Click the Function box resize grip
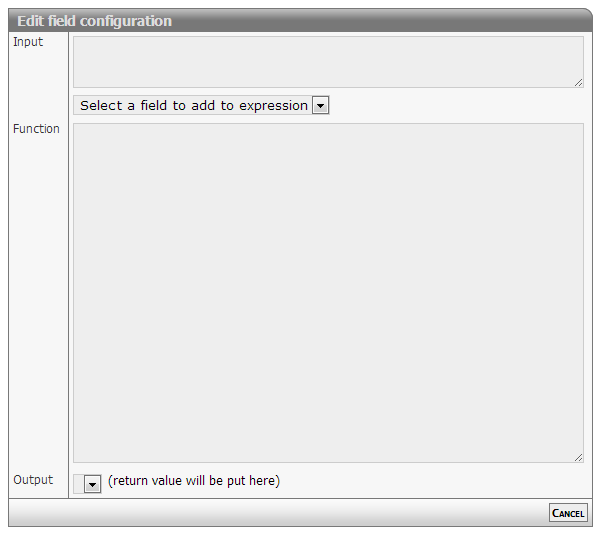The width and height of the screenshot is (601, 533). (579, 457)
